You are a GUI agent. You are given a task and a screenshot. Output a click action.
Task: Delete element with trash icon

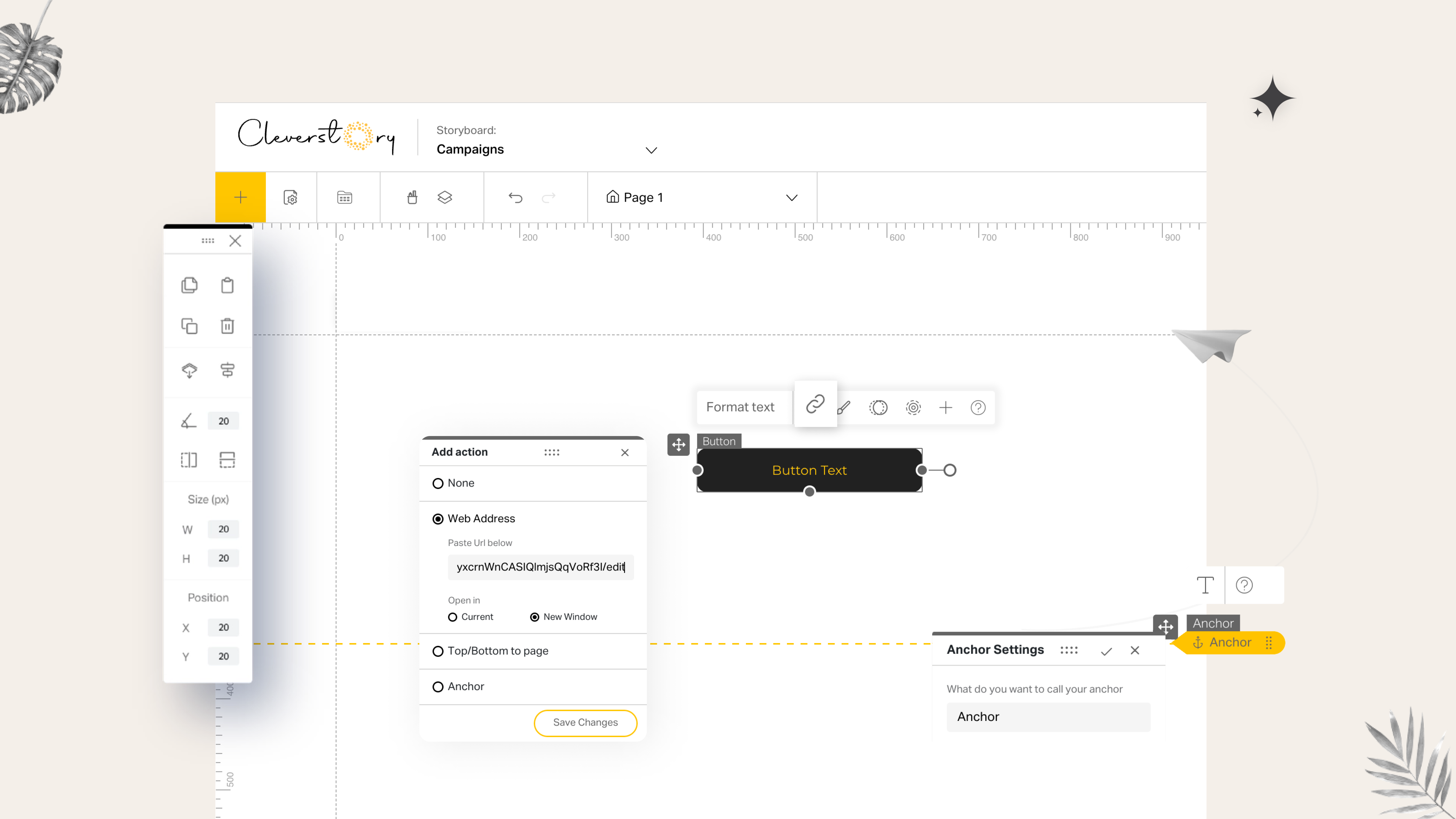tap(227, 326)
